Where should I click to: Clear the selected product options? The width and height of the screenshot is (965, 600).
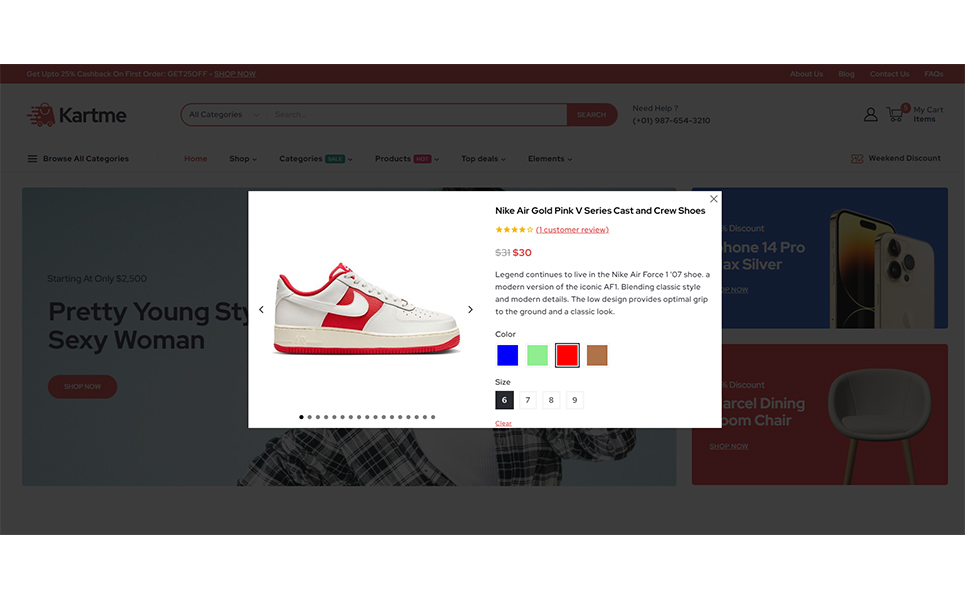503,423
